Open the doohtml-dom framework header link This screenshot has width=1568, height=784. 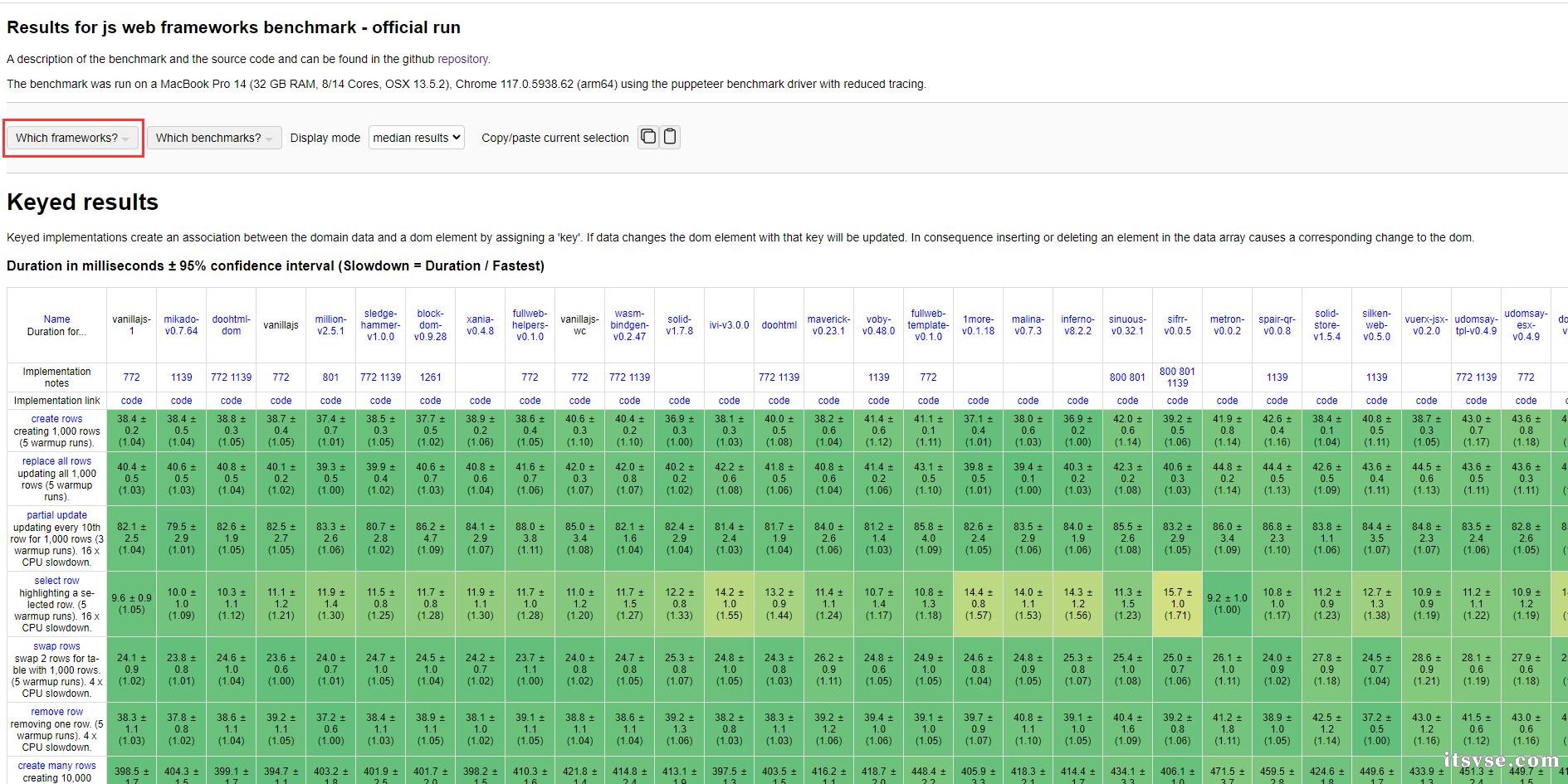click(x=231, y=325)
